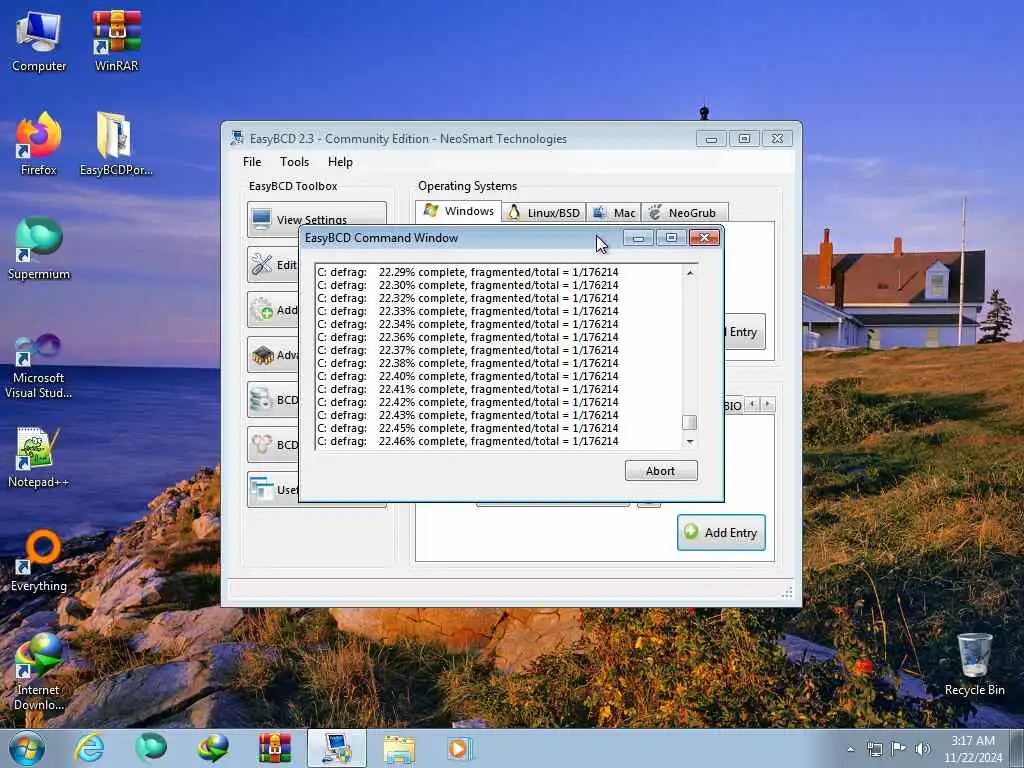The width and height of the screenshot is (1024, 768).
Task: Switch to the Windows operating systems tab
Action: [458, 211]
